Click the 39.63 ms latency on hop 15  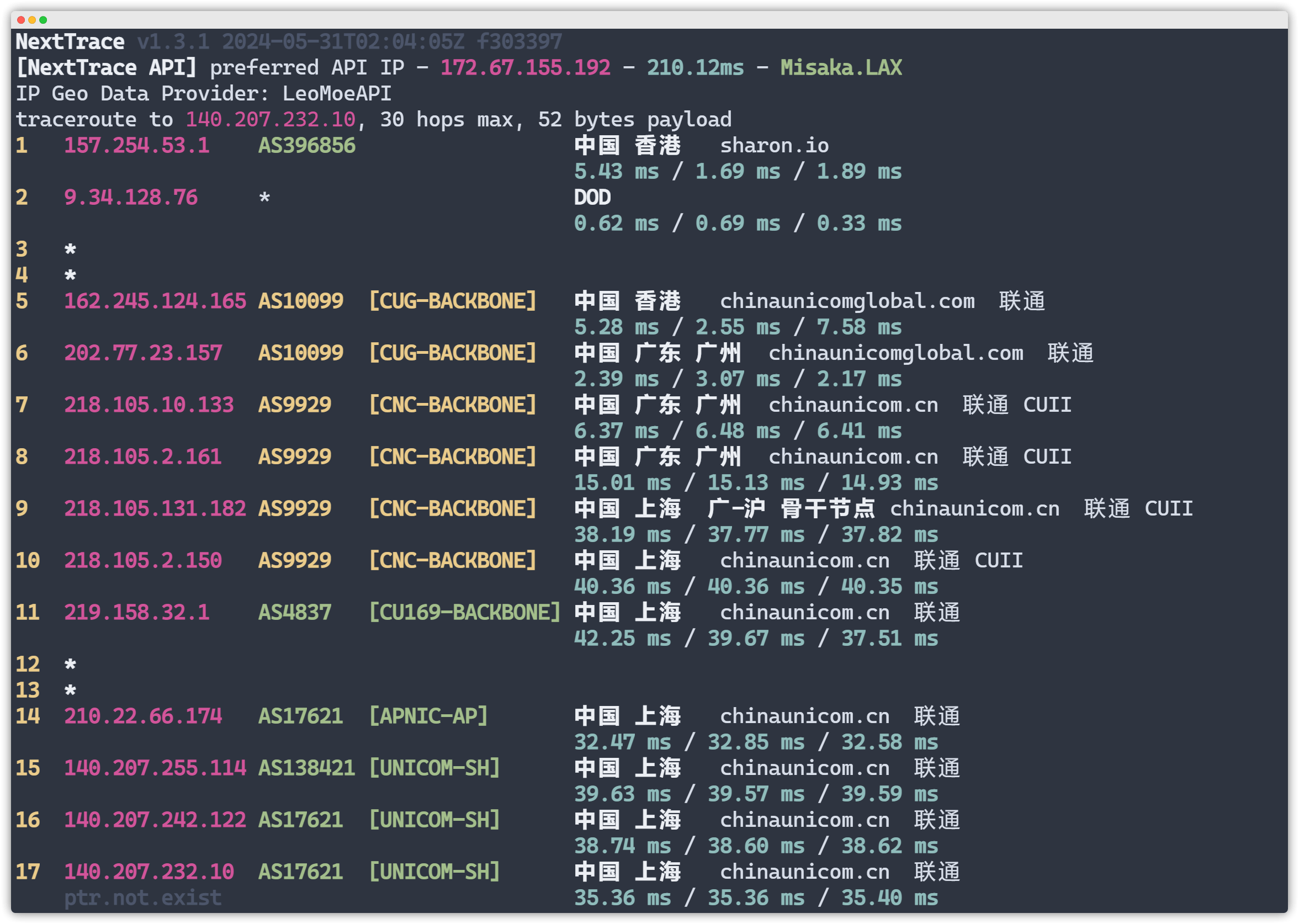(623, 794)
